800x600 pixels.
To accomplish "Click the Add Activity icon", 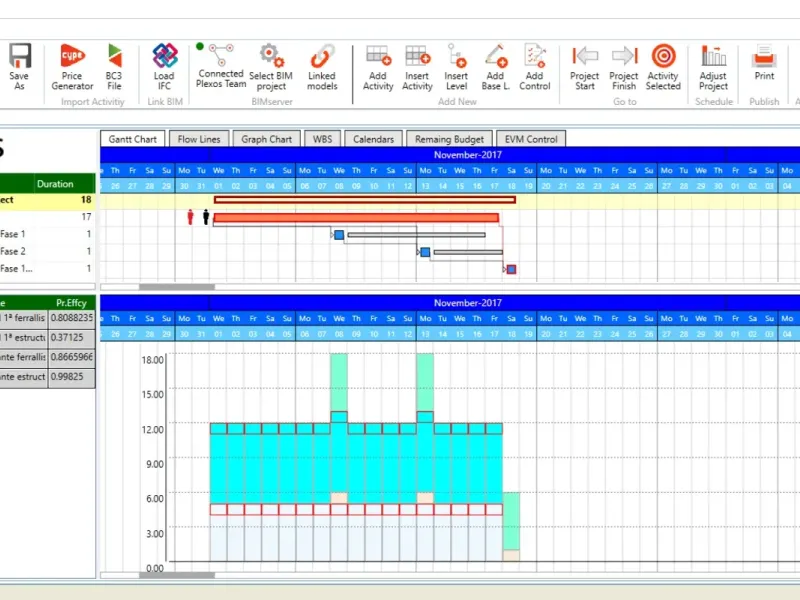I will (378, 56).
